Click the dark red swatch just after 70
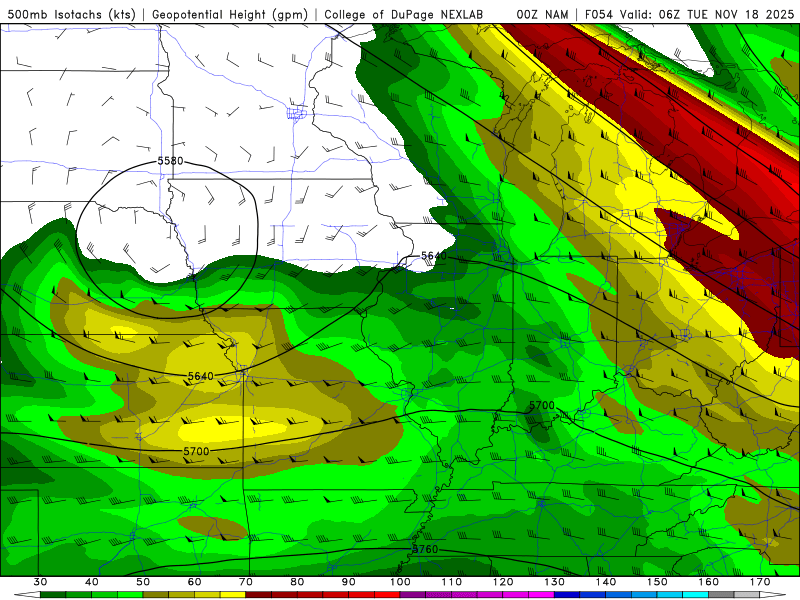This screenshot has width=800, height=600. [259, 595]
